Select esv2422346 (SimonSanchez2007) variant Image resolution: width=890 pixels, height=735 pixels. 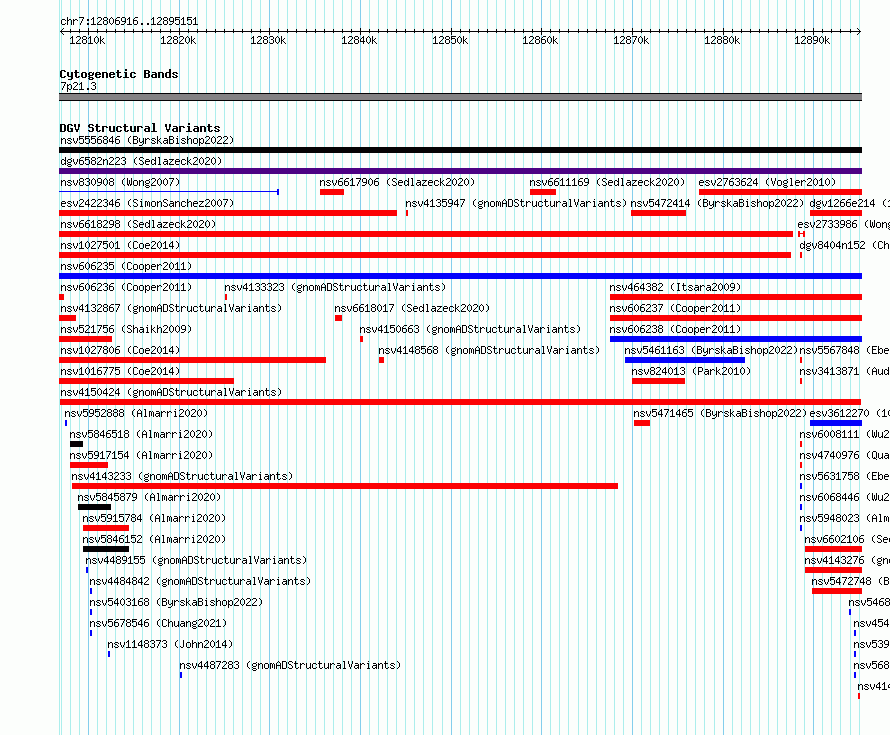pos(147,203)
